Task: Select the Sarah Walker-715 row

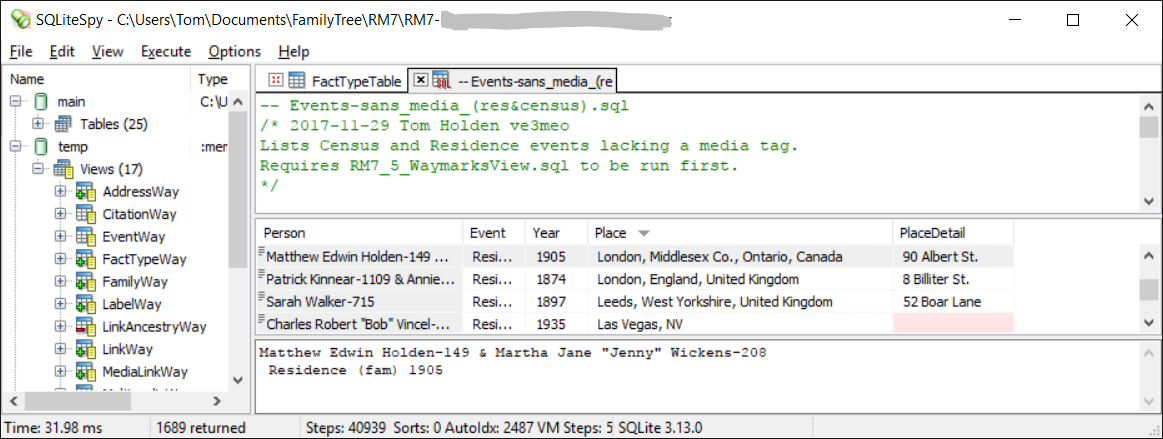Action: pyautogui.click(x=635, y=302)
